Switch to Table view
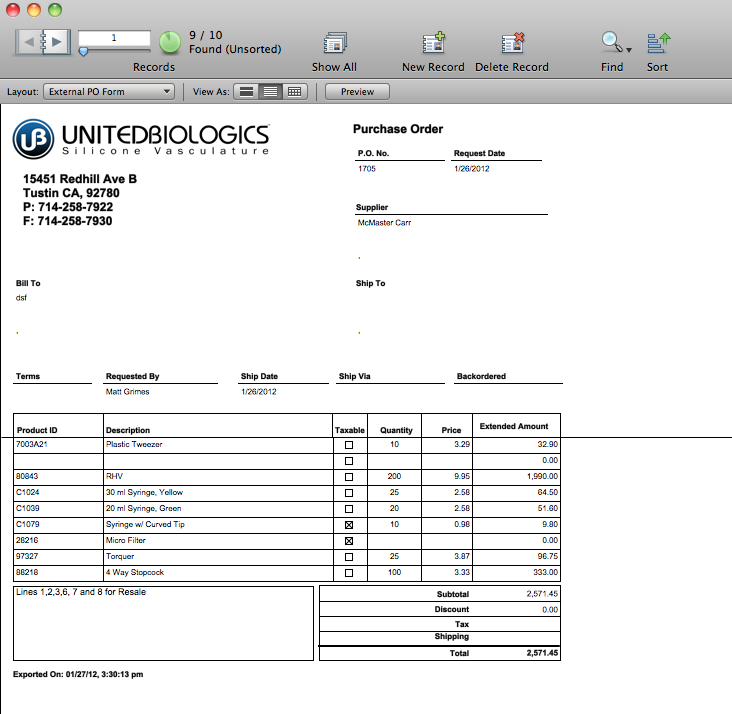 (294, 92)
